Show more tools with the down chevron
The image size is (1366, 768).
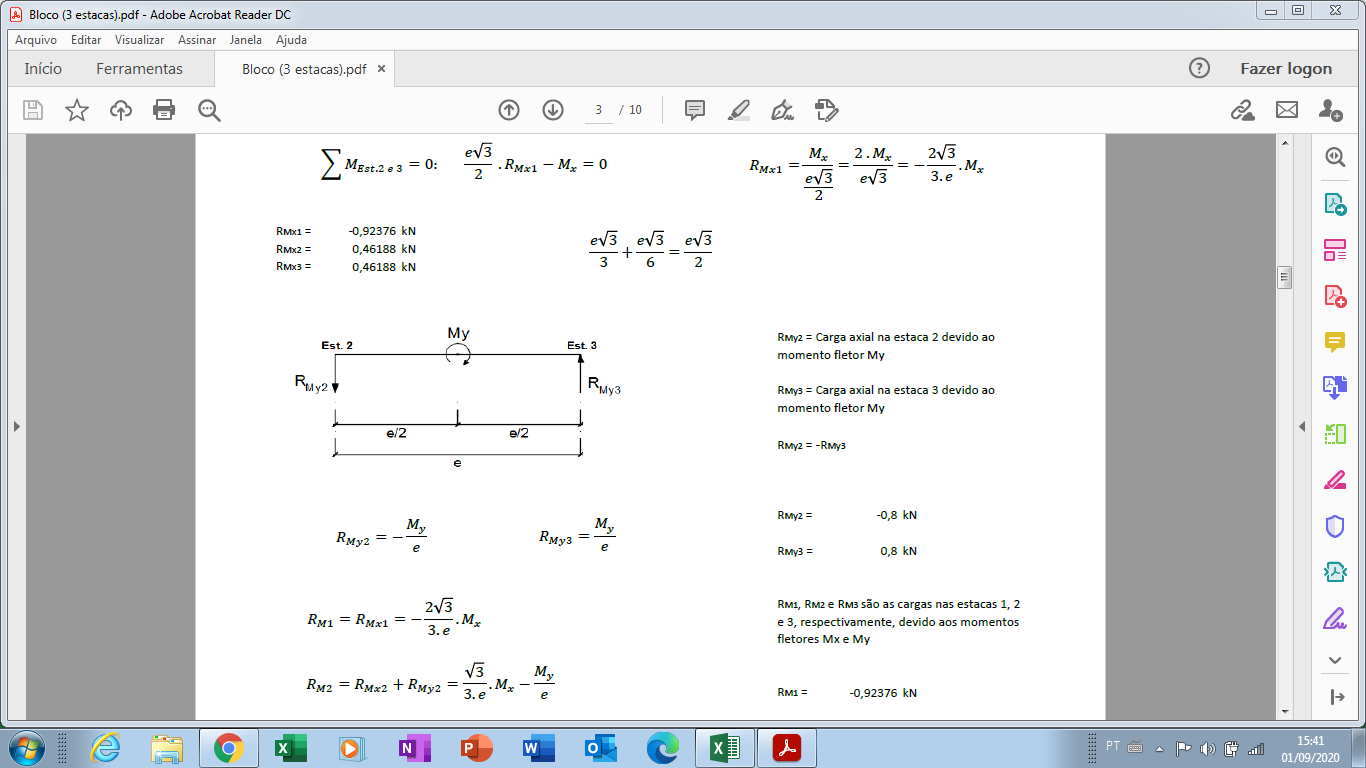(x=1335, y=660)
